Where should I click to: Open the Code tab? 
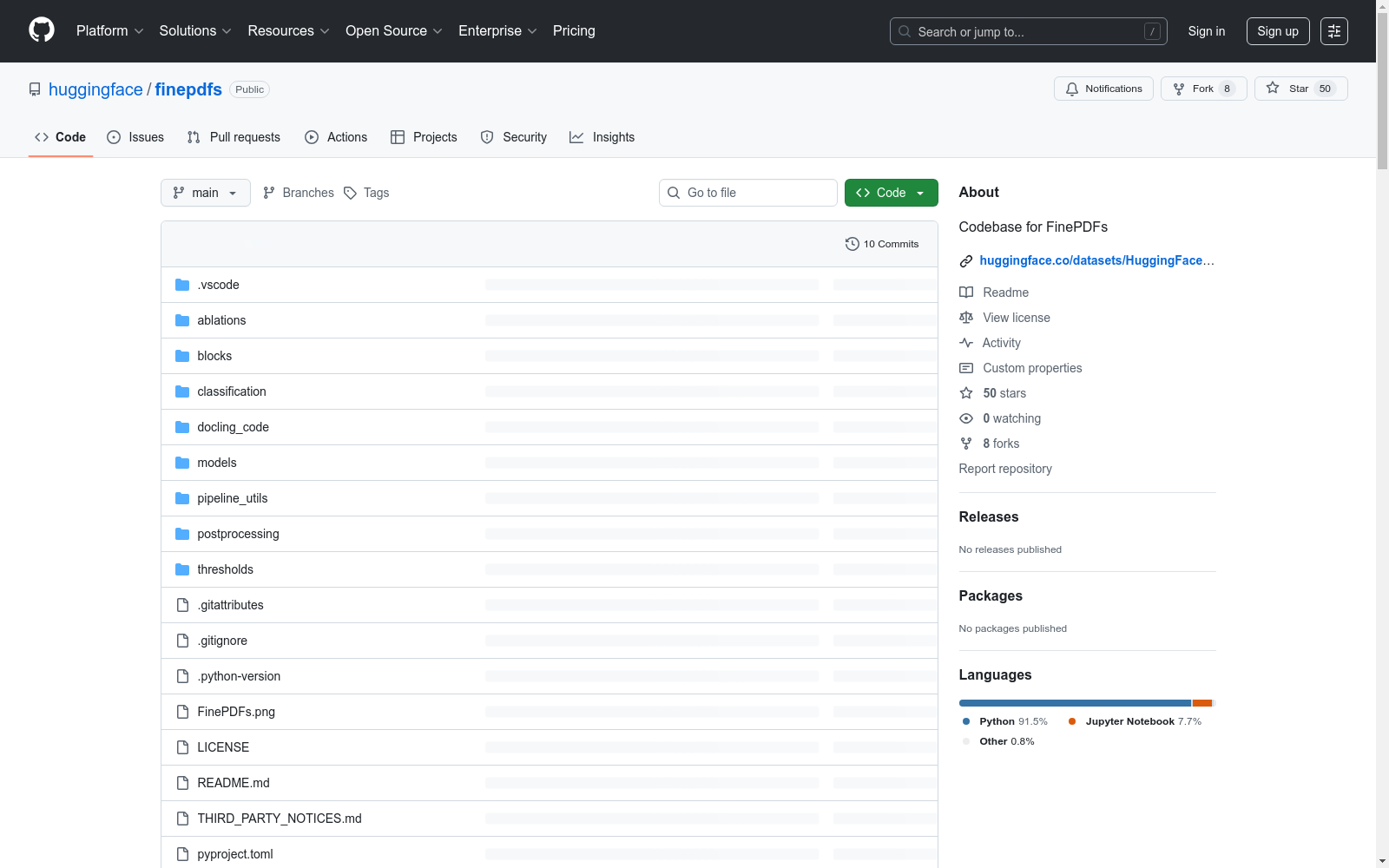pos(61,137)
